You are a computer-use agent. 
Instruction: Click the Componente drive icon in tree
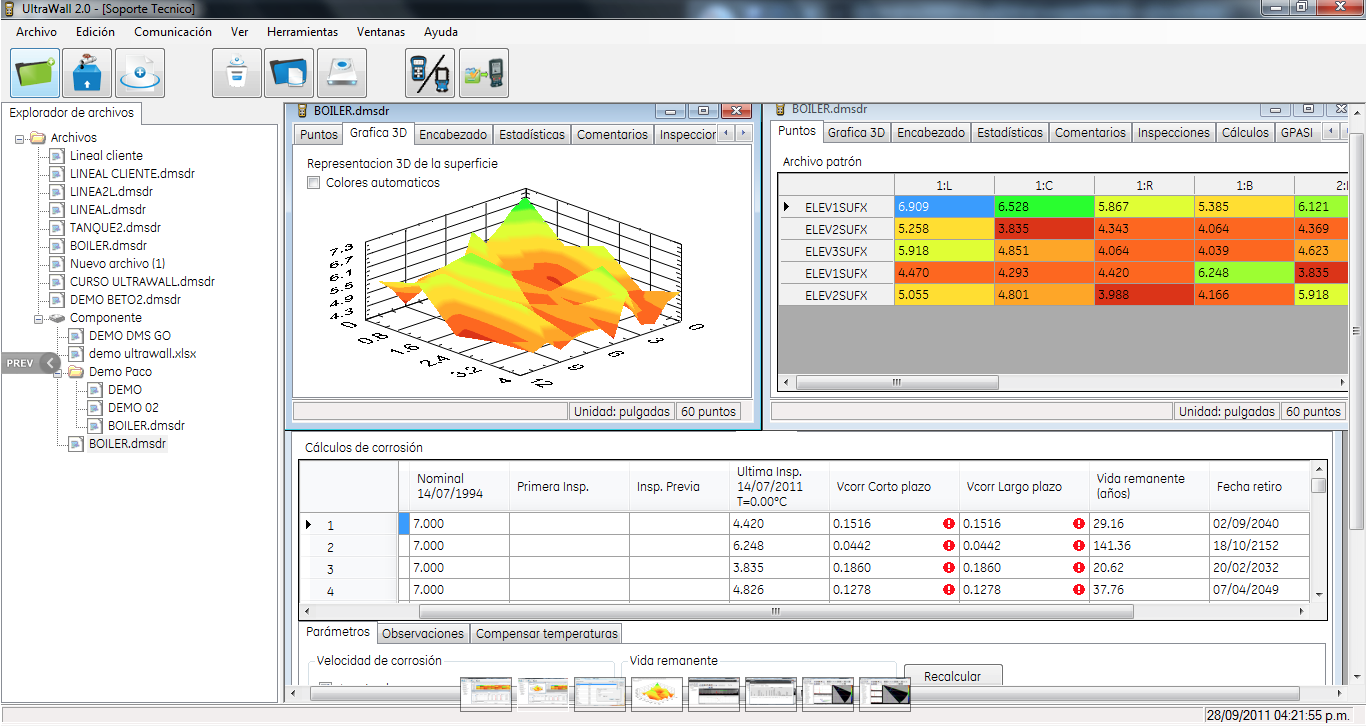57,318
